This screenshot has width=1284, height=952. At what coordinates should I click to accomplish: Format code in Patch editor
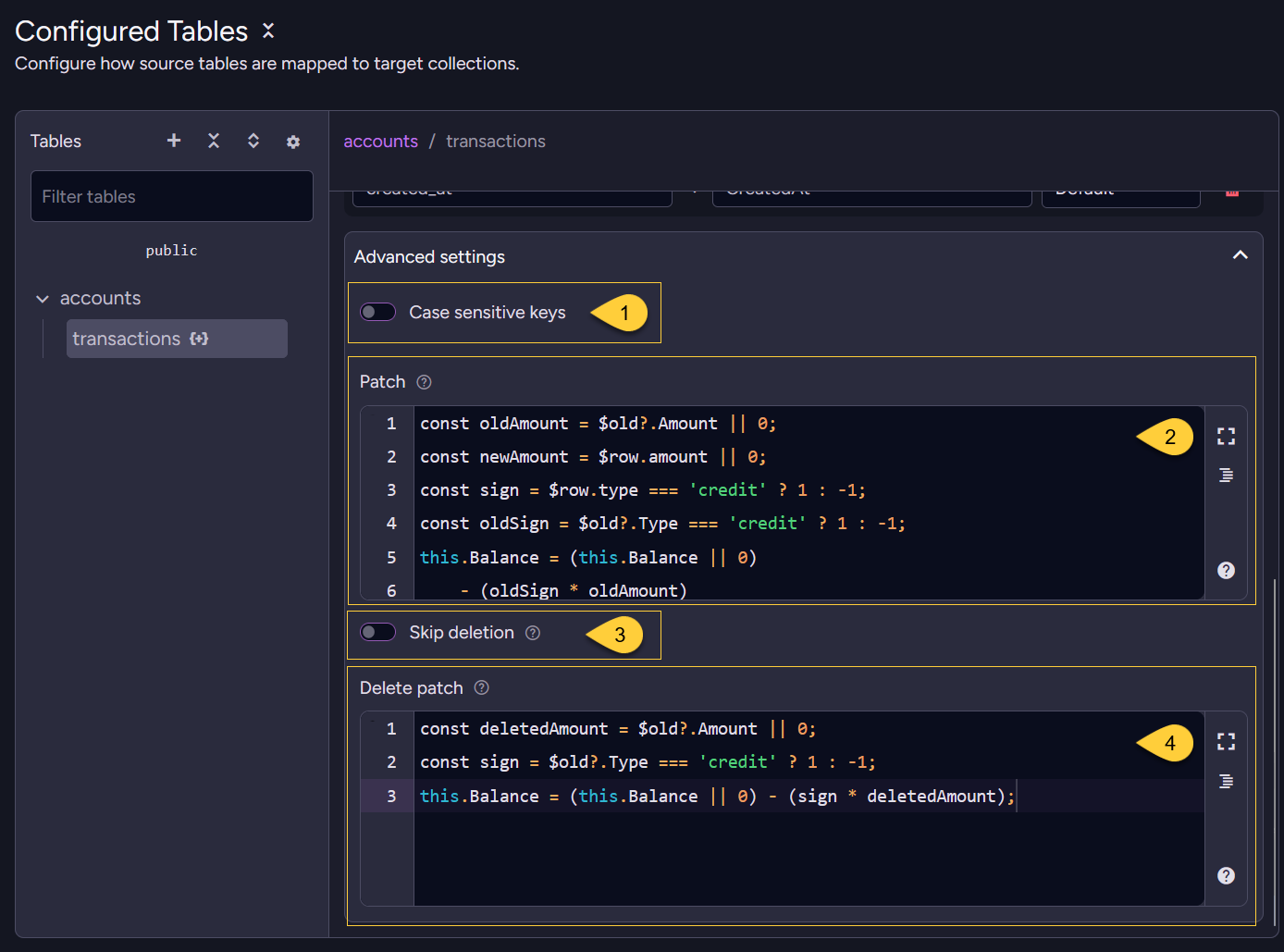pyautogui.click(x=1226, y=476)
